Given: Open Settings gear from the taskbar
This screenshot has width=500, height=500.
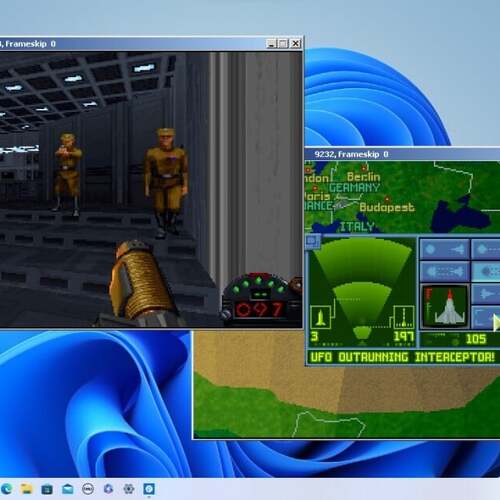Looking at the screenshot, I should (x=129, y=489).
